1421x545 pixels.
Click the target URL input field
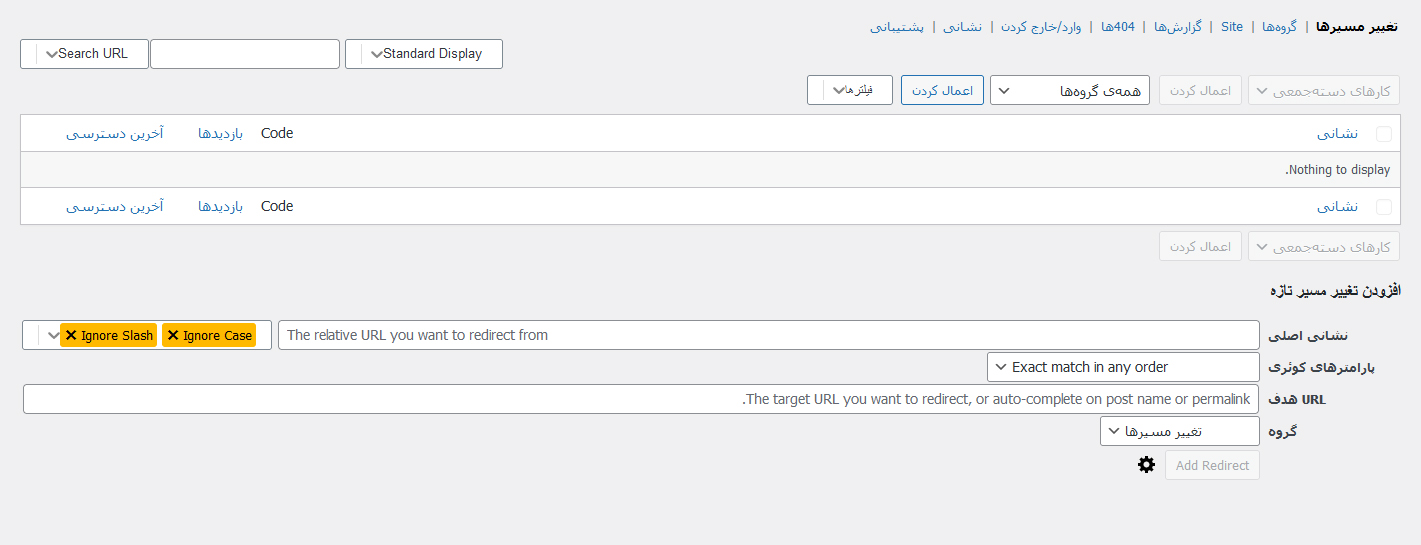pyautogui.click(x=641, y=399)
